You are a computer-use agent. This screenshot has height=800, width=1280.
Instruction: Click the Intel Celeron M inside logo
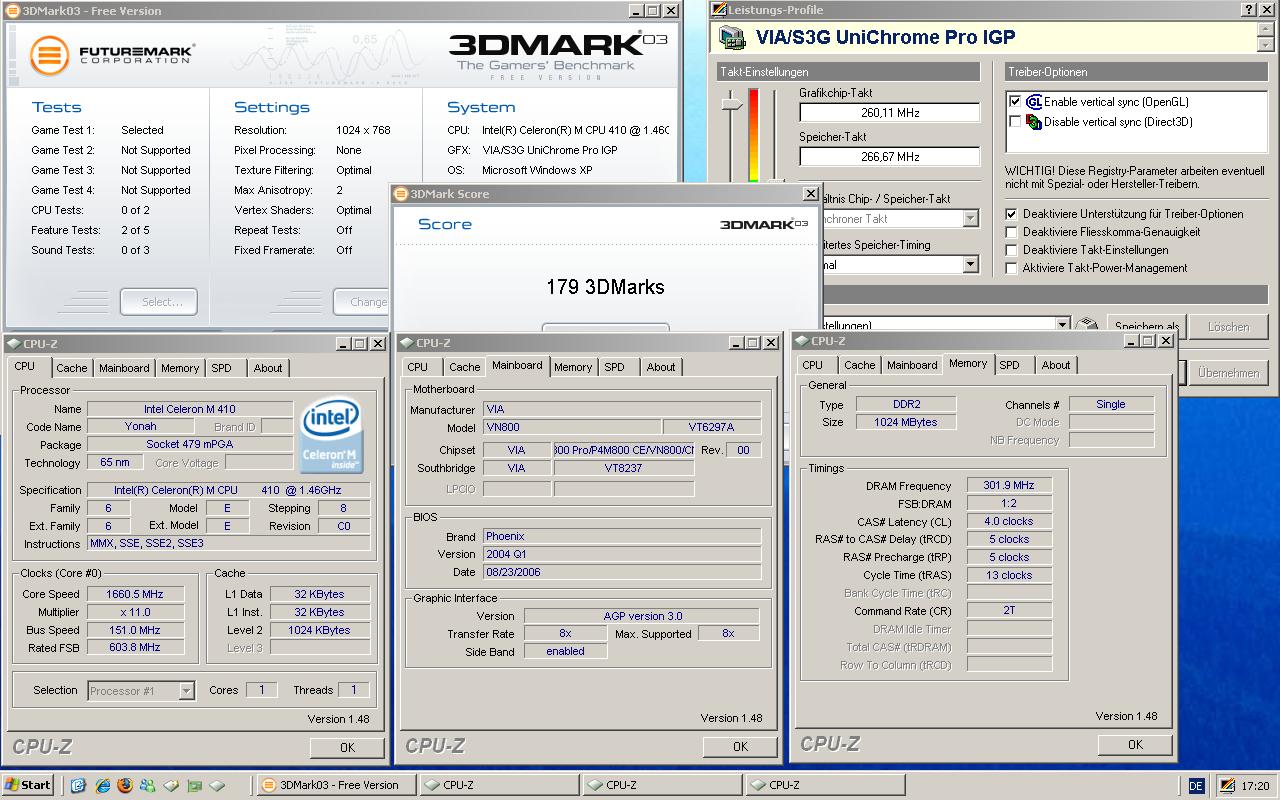pos(332,436)
